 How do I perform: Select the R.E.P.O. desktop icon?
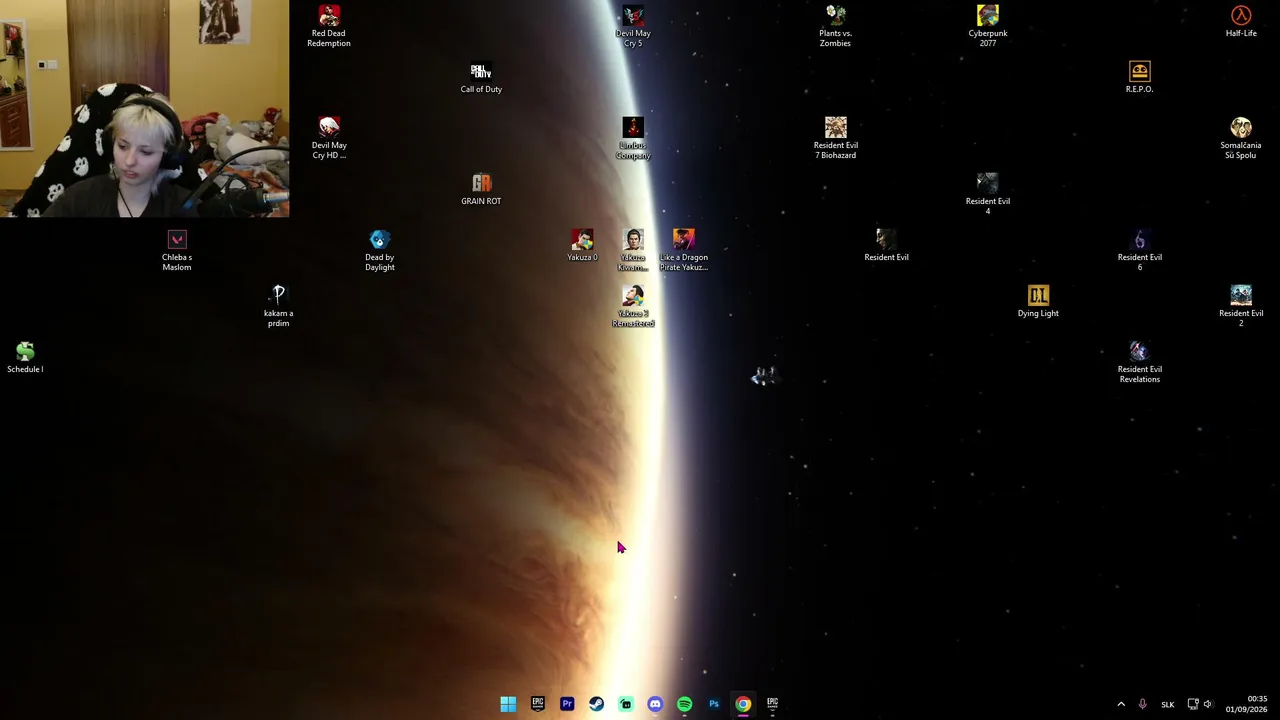coord(1139,77)
